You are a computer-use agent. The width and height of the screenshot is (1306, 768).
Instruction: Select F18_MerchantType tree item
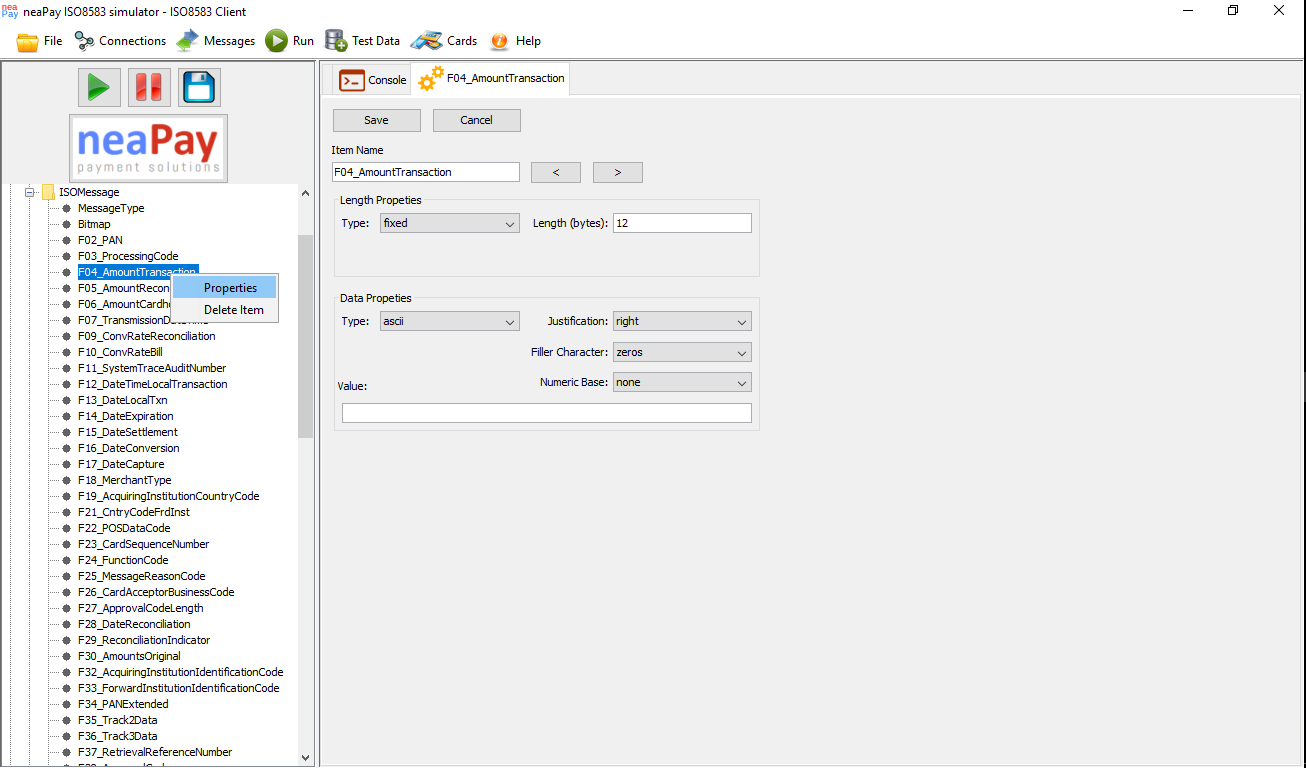125,480
